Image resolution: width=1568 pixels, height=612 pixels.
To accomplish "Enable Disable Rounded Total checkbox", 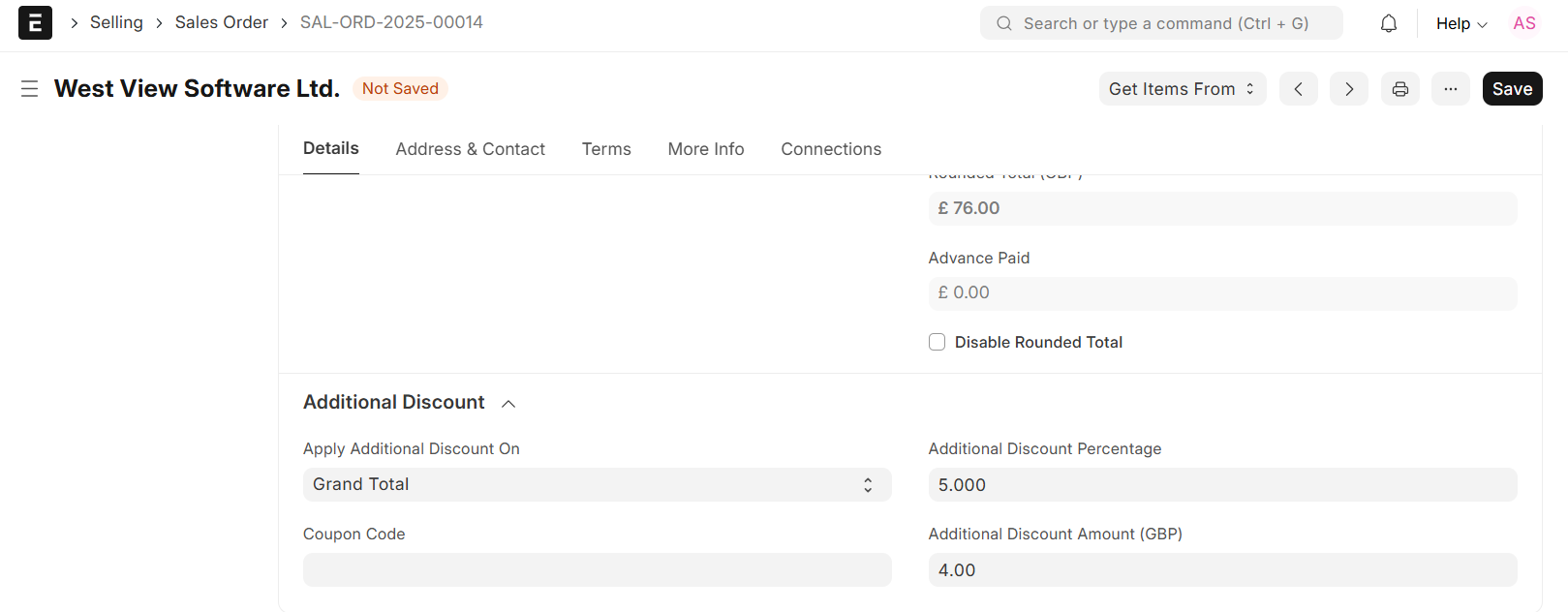I will click(x=937, y=342).
